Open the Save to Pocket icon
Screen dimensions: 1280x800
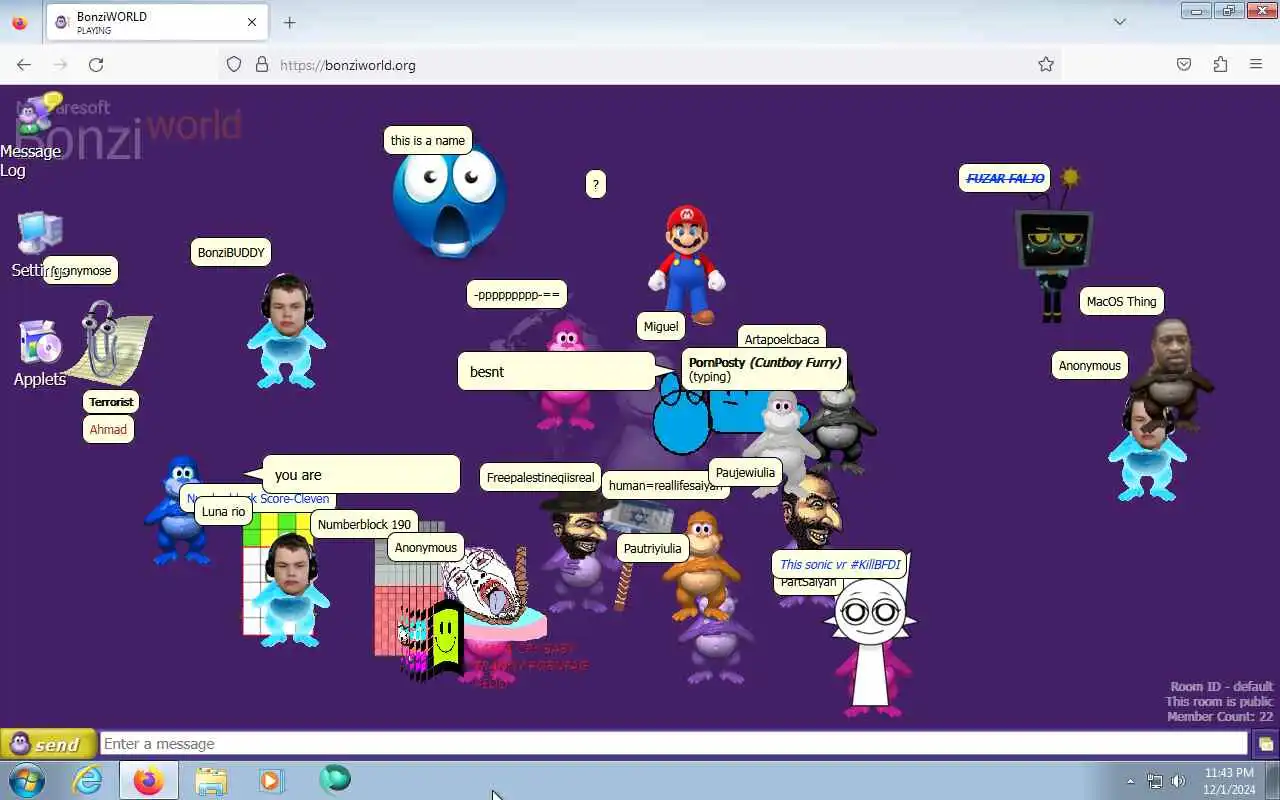tap(1184, 65)
